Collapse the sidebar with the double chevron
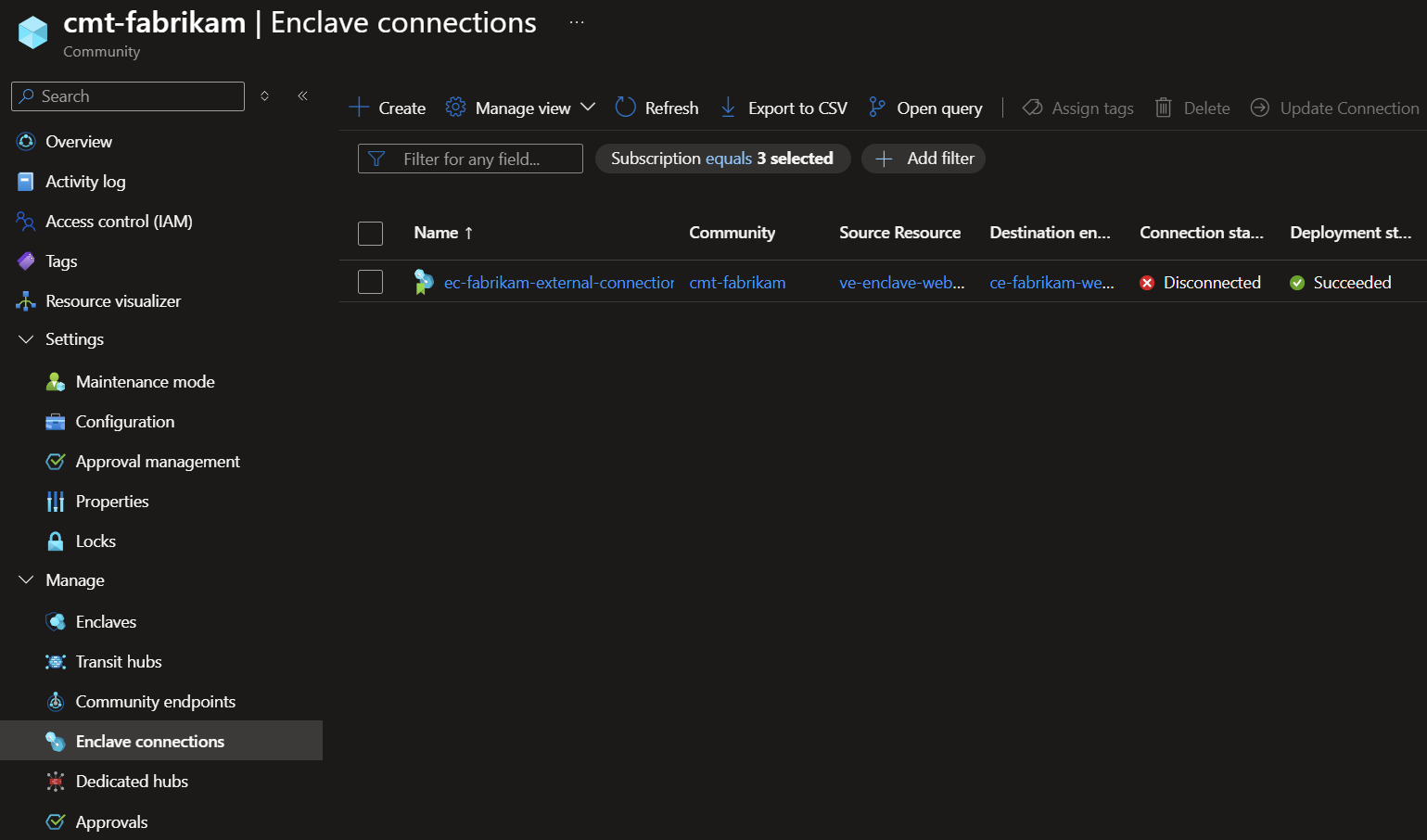1427x840 pixels. pos(302,96)
